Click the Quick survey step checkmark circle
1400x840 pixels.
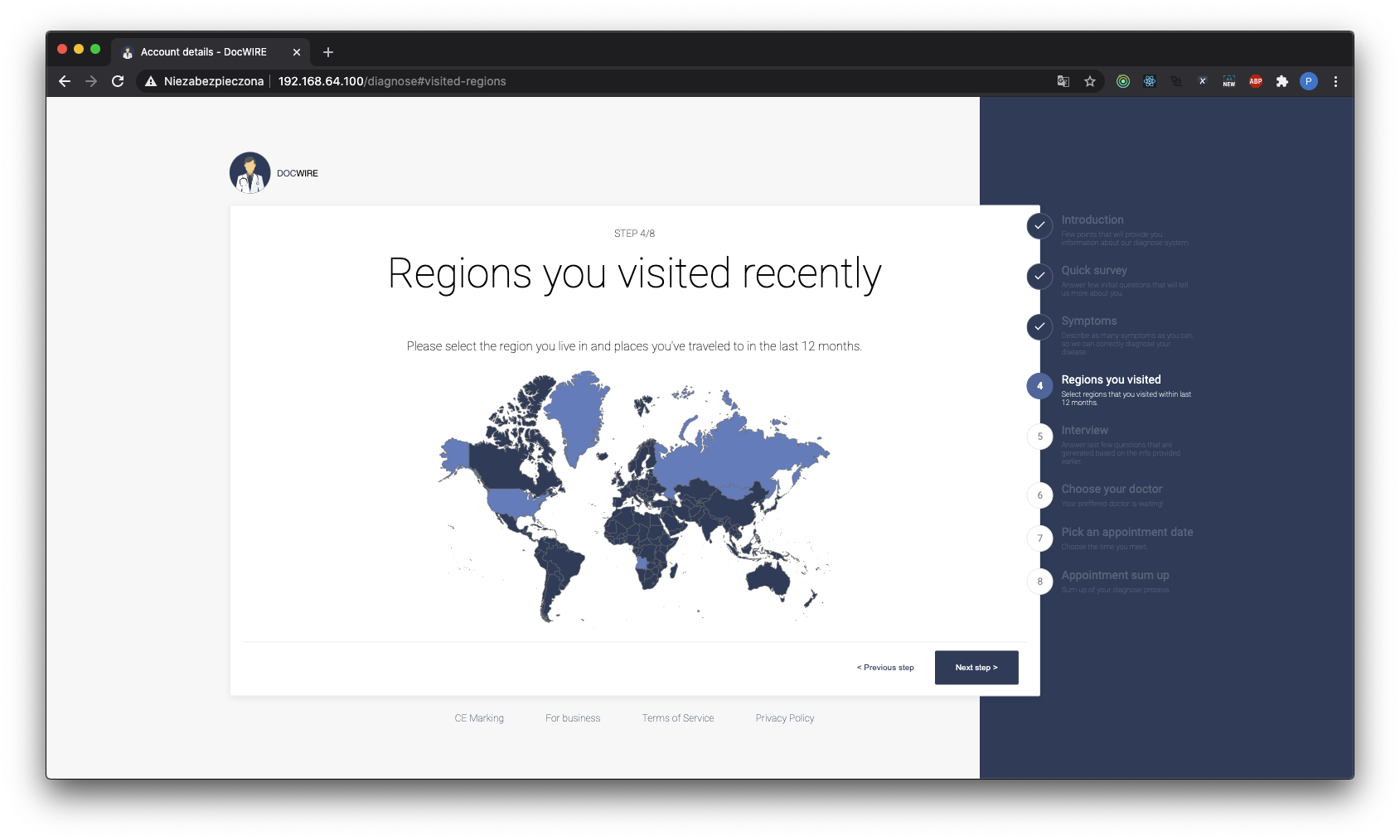tap(1039, 276)
